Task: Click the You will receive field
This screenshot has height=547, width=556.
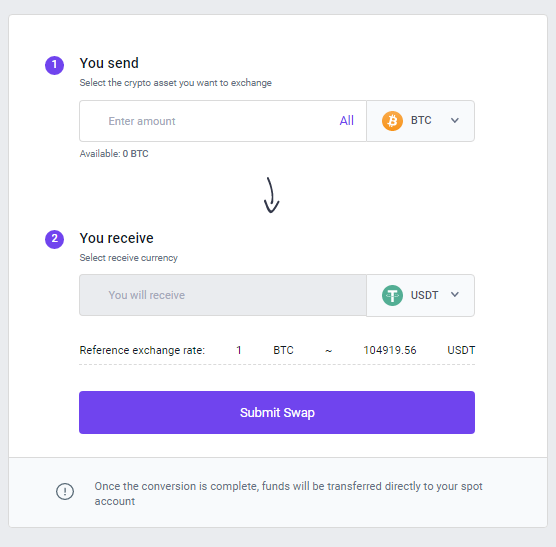Action: click(x=223, y=295)
